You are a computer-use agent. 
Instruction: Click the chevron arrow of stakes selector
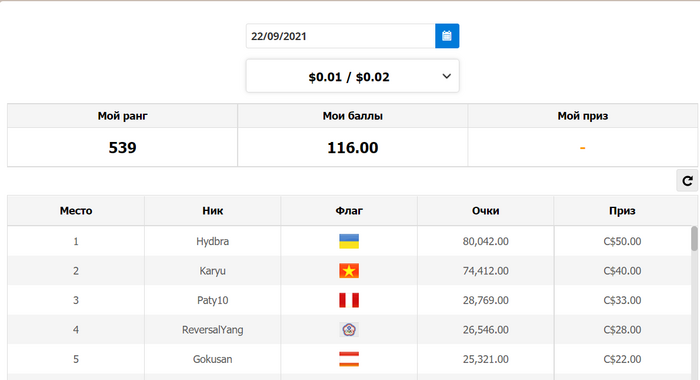click(446, 76)
